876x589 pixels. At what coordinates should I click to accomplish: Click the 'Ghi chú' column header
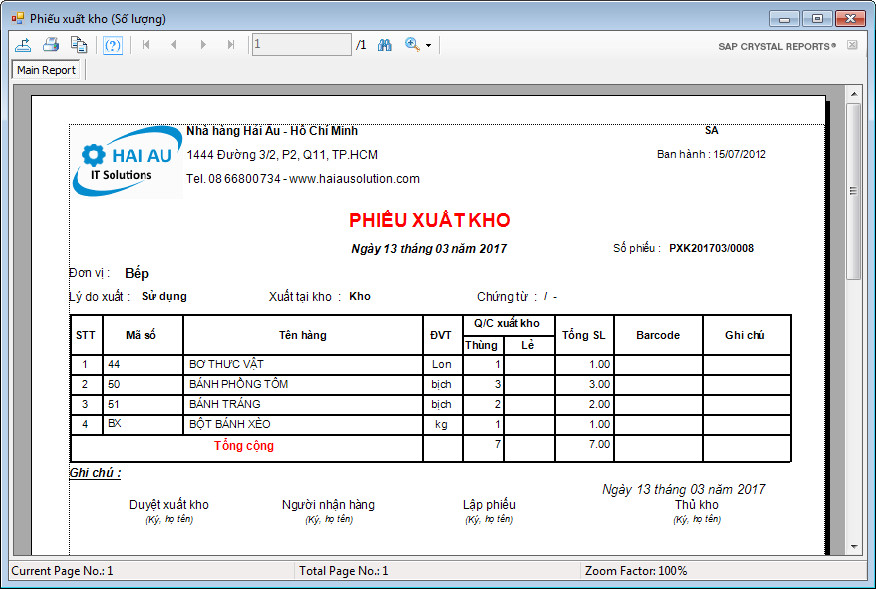(x=745, y=335)
